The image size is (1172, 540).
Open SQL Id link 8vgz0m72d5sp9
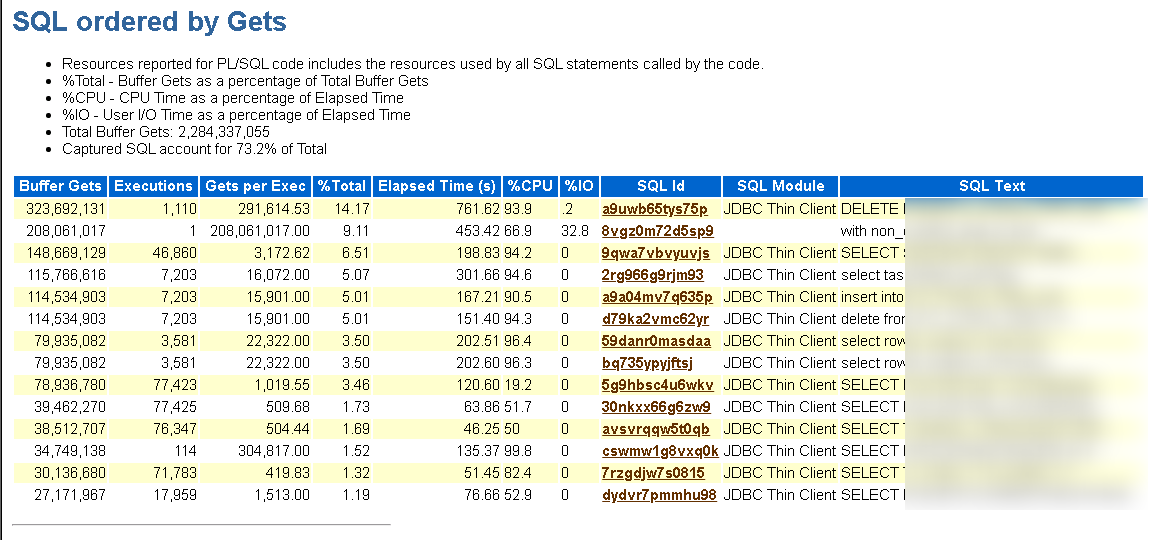tap(657, 231)
